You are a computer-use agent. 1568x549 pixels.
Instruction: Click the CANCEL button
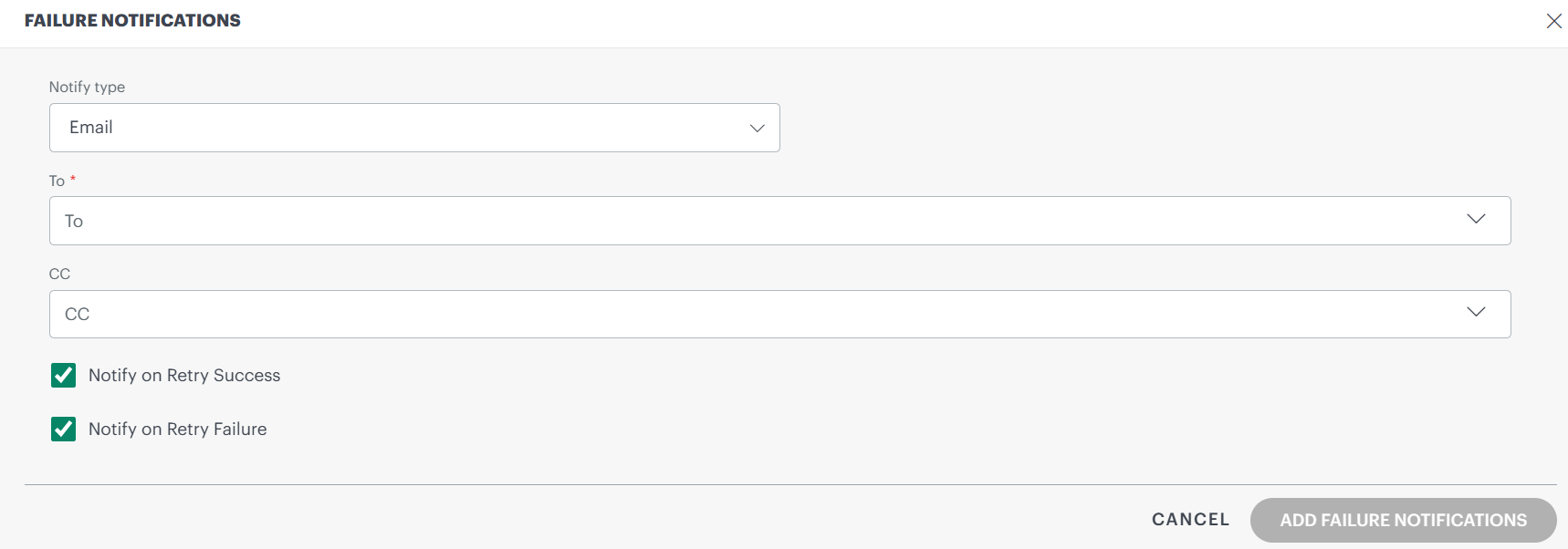pyautogui.click(x=1189, y=519)
